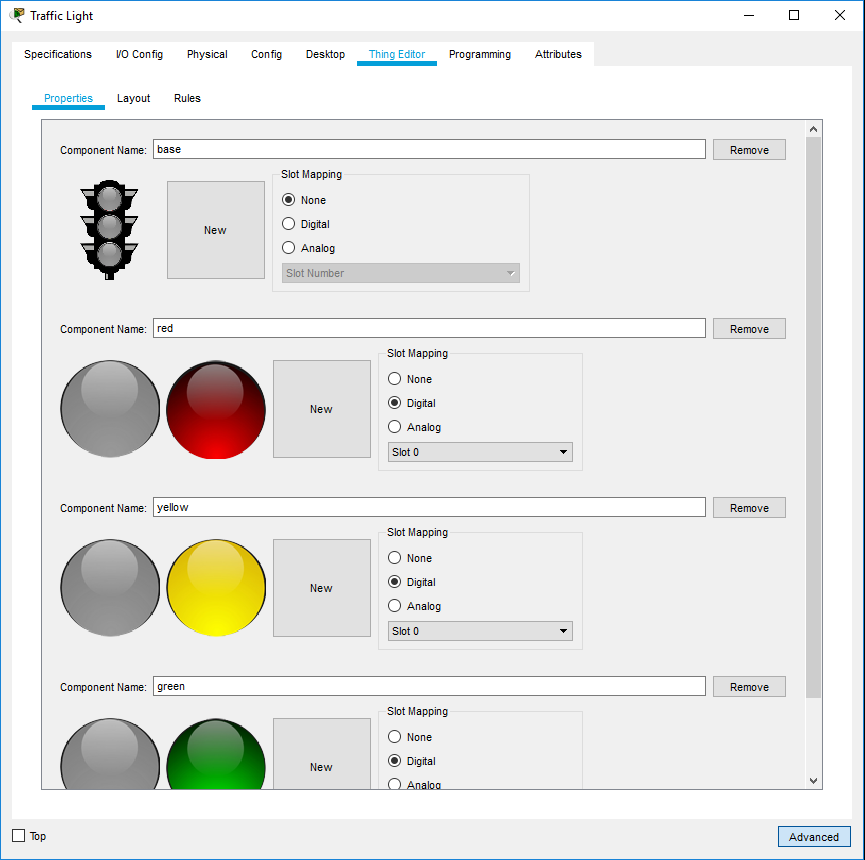Viewport: 865px width, 860px height.
Task: Open the Programming tab
Action: tap(480, 54)
